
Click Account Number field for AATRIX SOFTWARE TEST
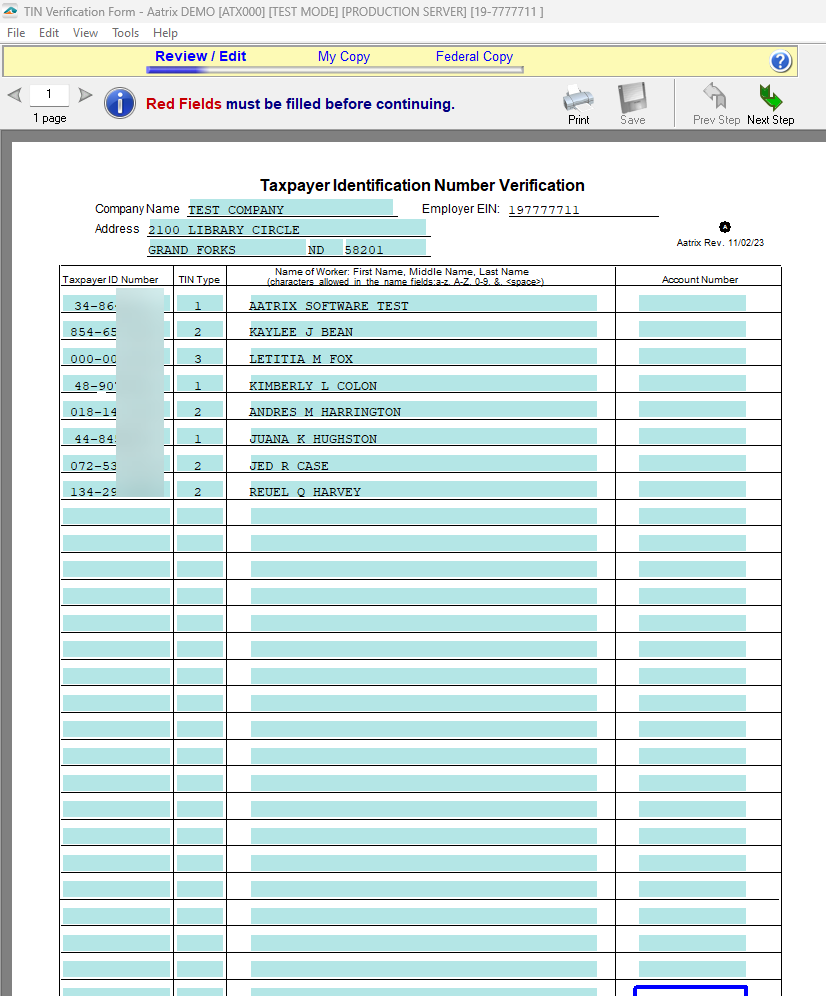(692, 304)
